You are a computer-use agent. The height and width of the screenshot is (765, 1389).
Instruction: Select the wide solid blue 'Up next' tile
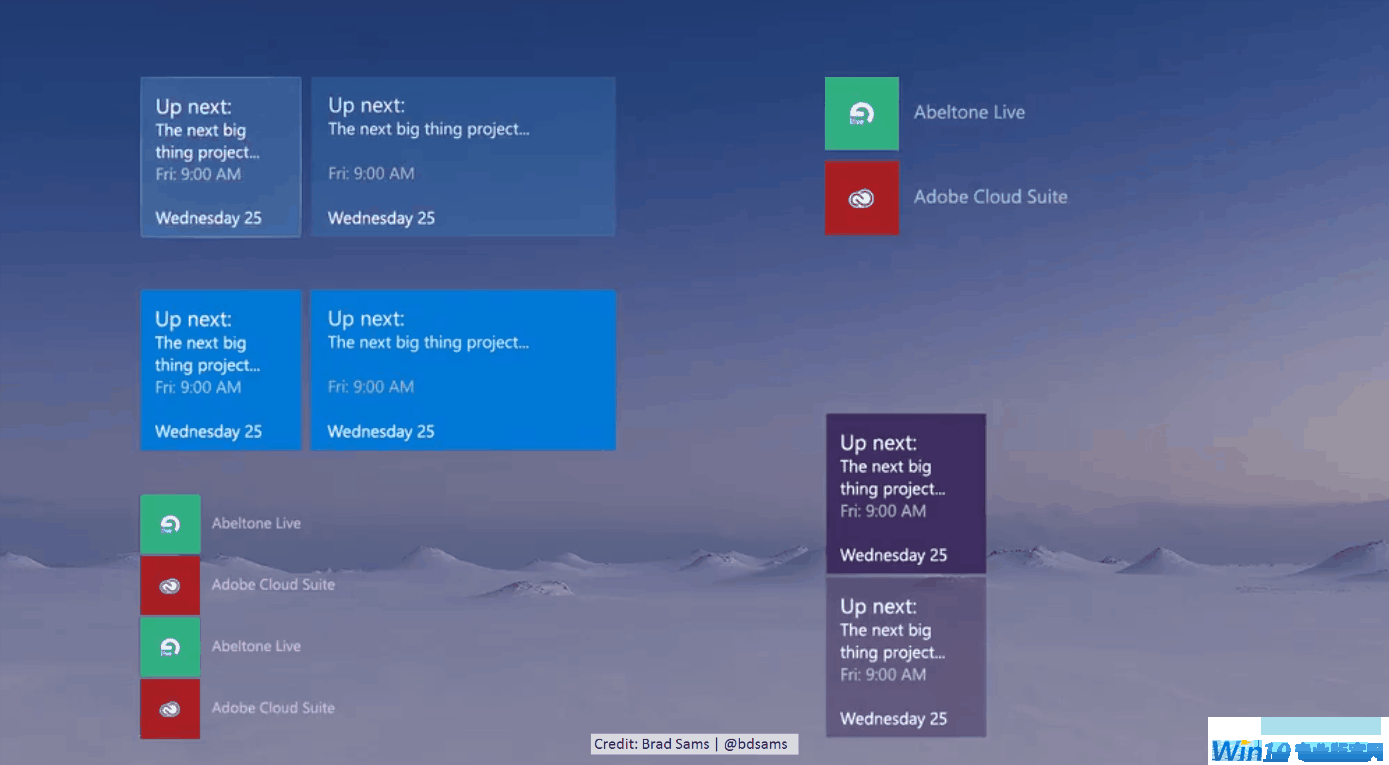click(x=463, y=370)
